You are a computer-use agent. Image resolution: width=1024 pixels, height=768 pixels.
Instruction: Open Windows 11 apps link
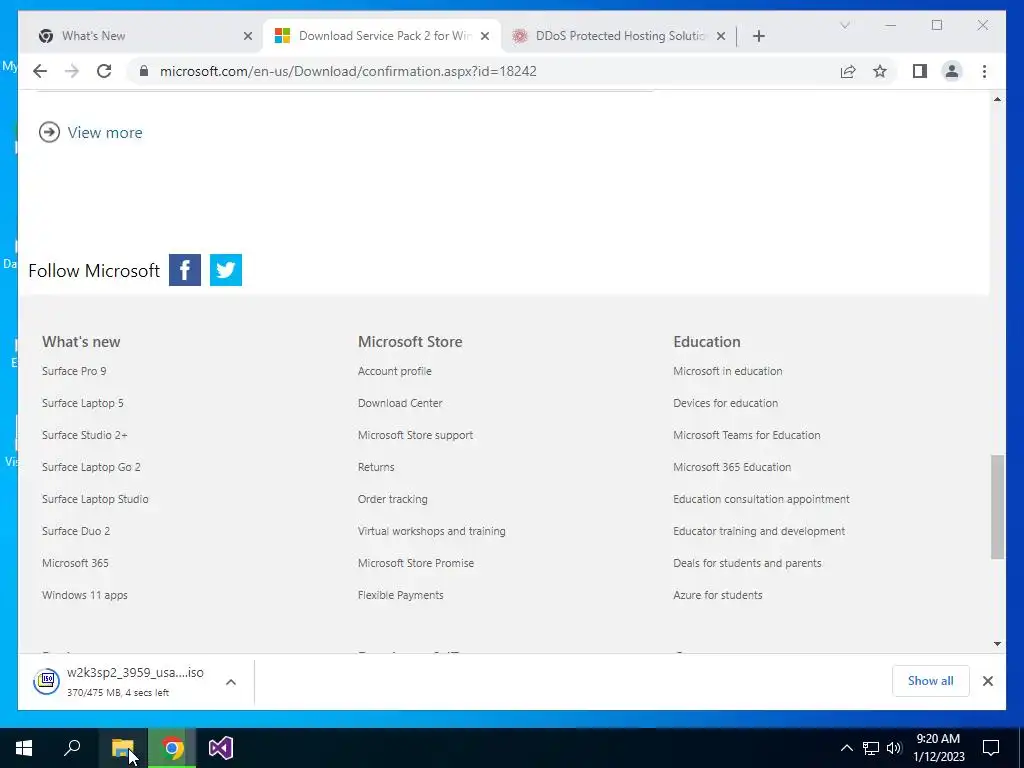pyautogui.click(x=84, y=595)
